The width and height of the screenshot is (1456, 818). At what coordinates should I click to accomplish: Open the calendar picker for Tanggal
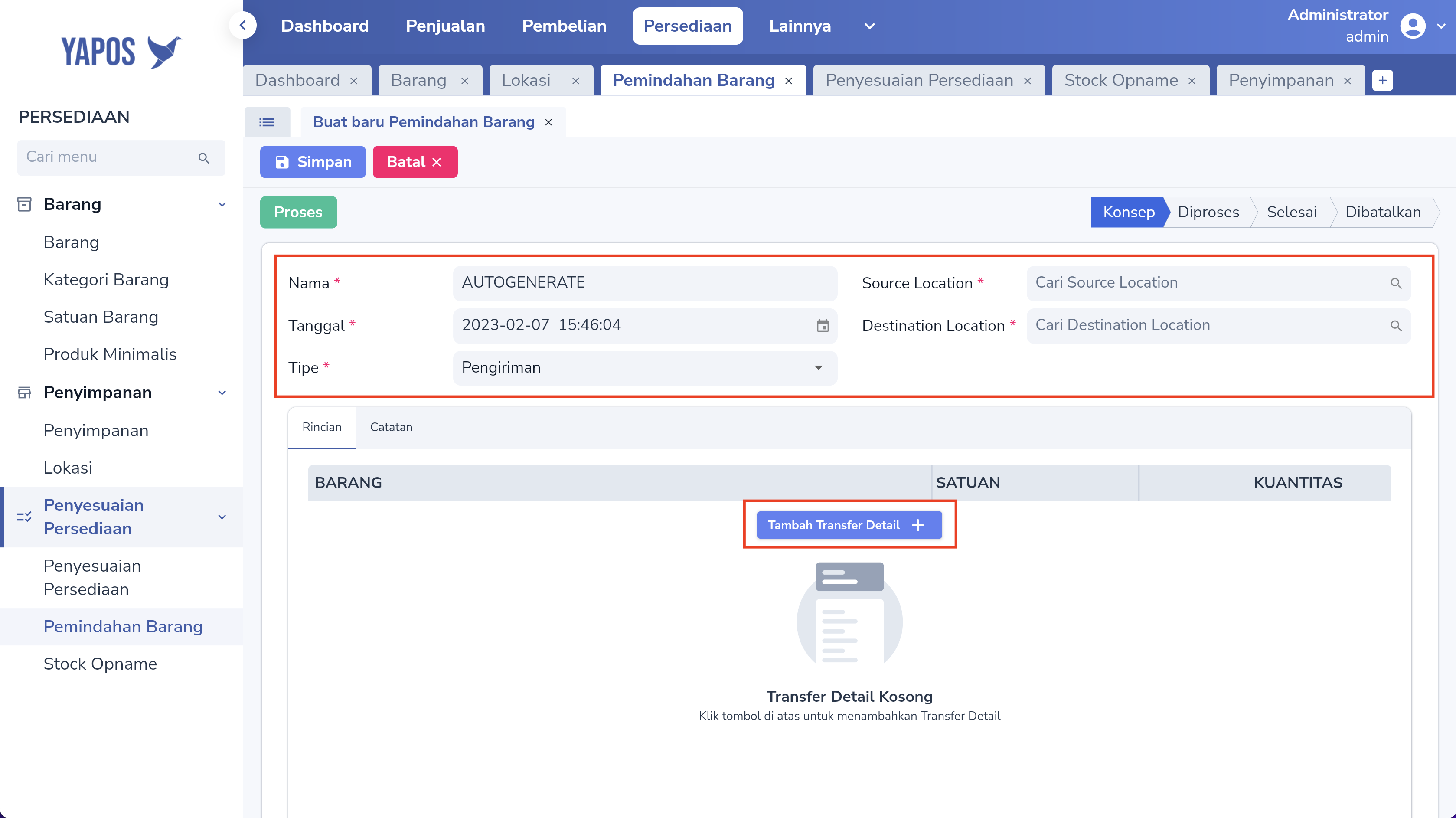click(823, 326)
